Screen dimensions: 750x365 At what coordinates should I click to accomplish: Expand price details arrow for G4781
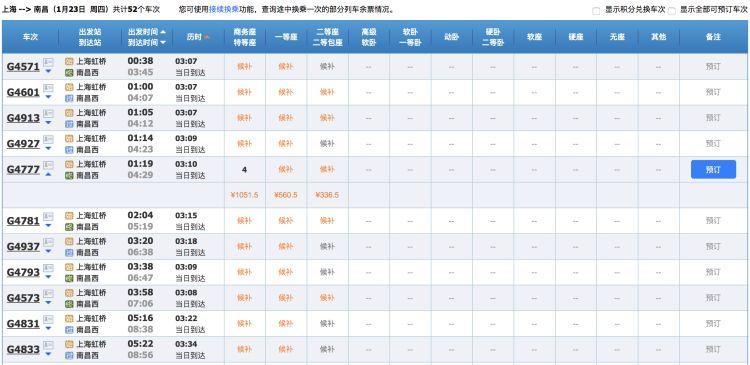pyautogui.click(x=48, y=226)
